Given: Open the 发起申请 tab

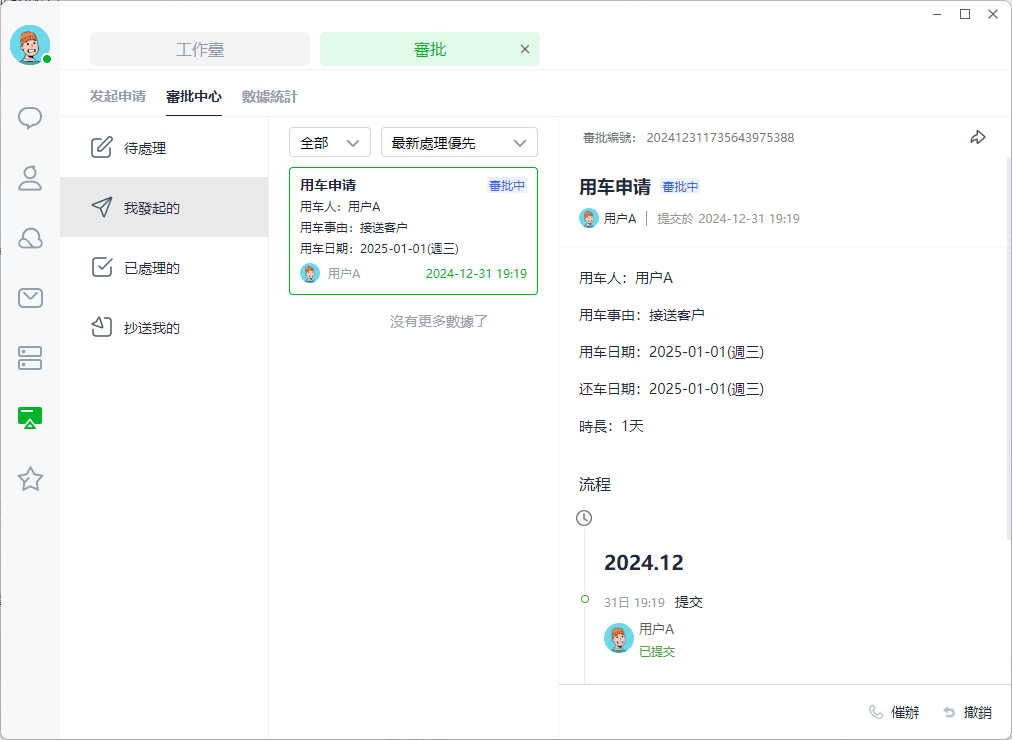Looking at the screenshot, I should (x=117, y=97).
